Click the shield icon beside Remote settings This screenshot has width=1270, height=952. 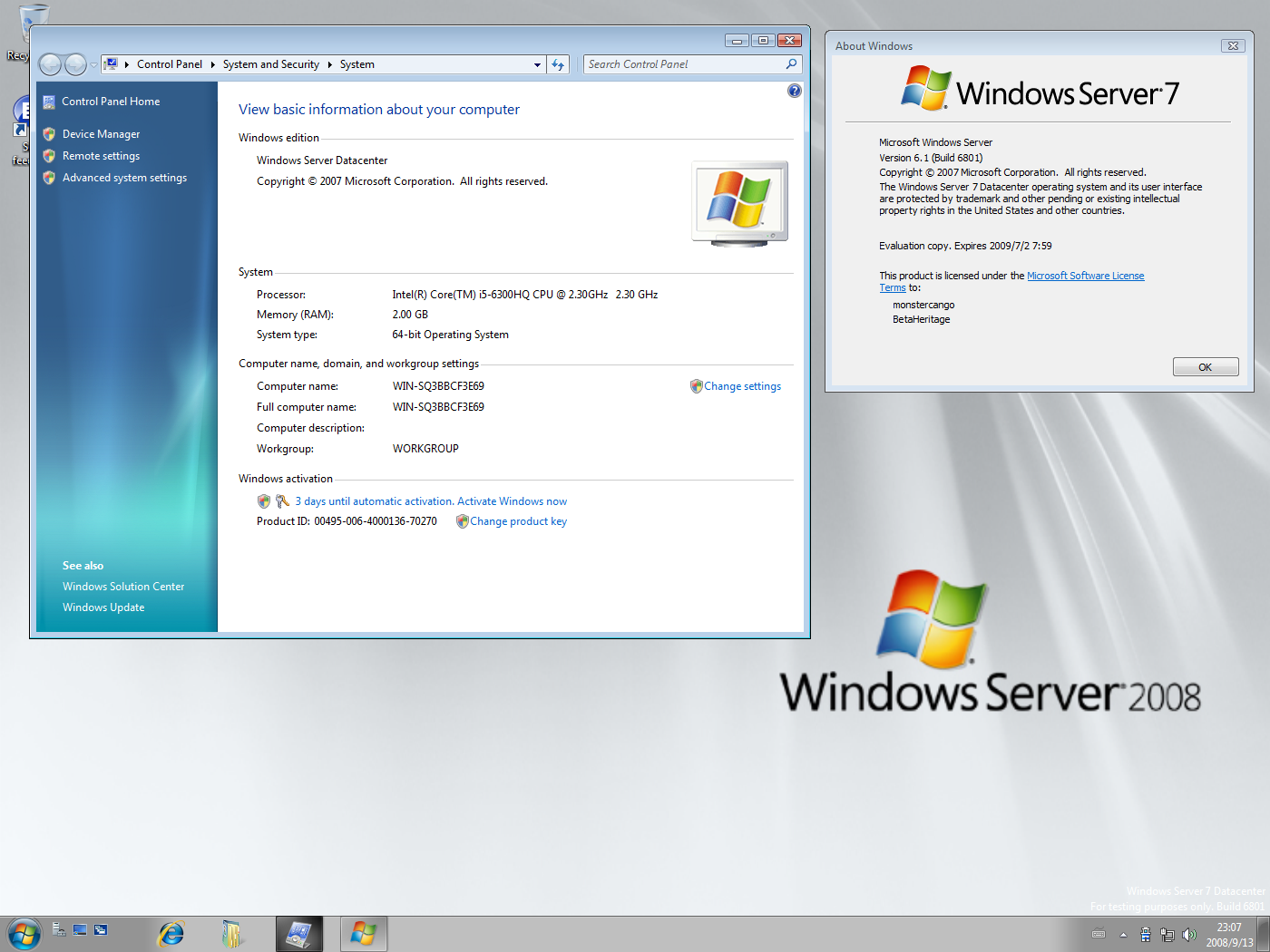[49, 156]
